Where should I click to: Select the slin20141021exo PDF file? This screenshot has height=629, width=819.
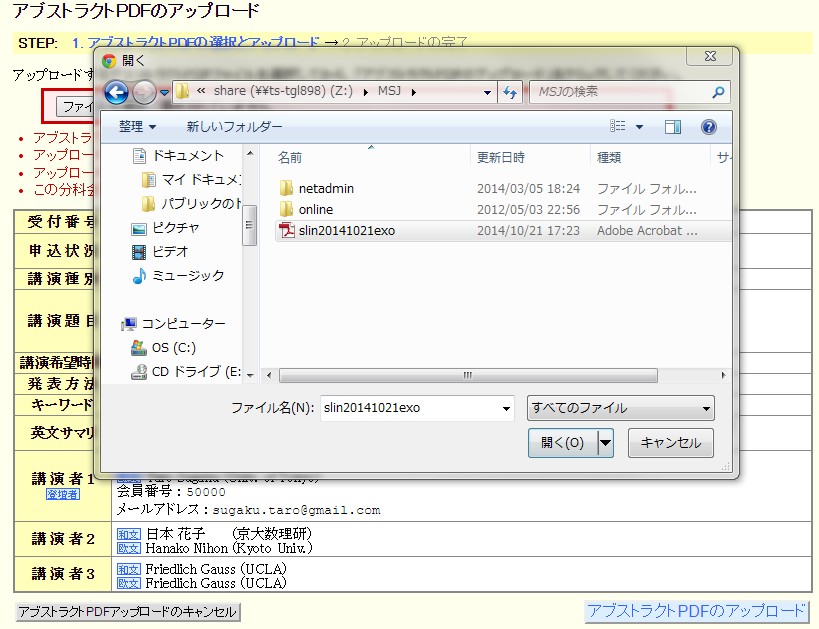(346, 230)
